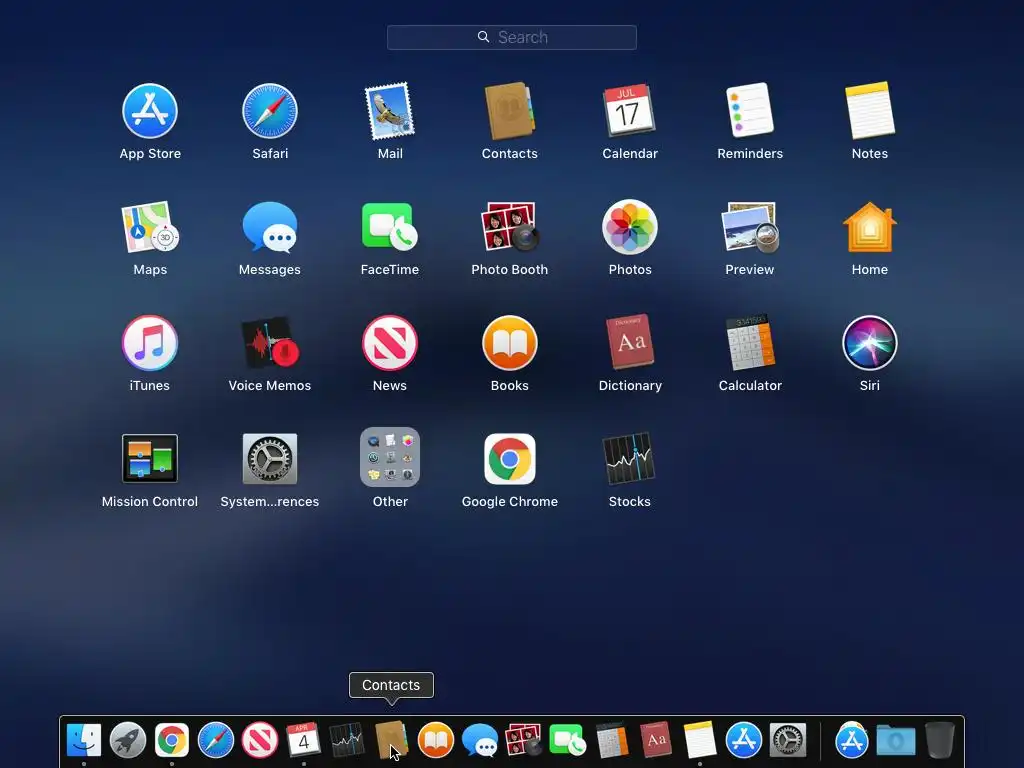Open Stocks in the Launchpad grid
1024x768 pixels.
tap(630, 458)
